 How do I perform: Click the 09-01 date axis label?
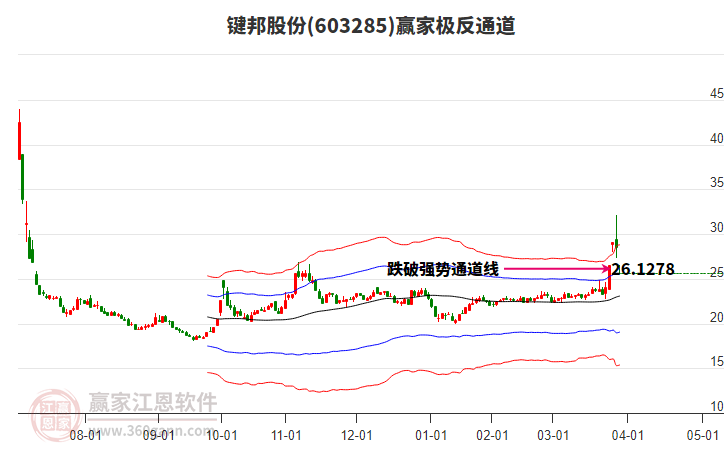pos(158,435)
